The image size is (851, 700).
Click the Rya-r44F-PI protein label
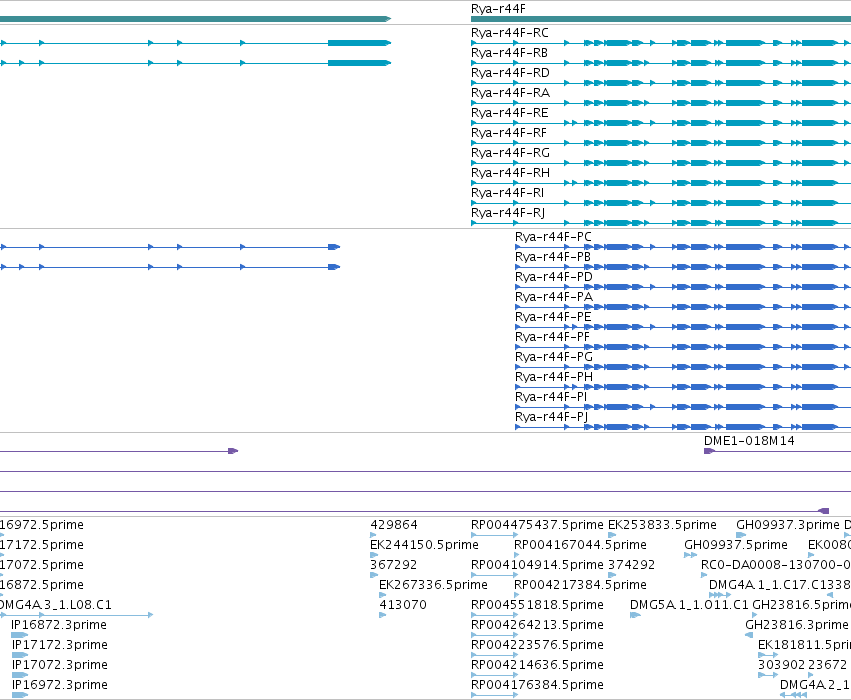(x=551, y=397)
